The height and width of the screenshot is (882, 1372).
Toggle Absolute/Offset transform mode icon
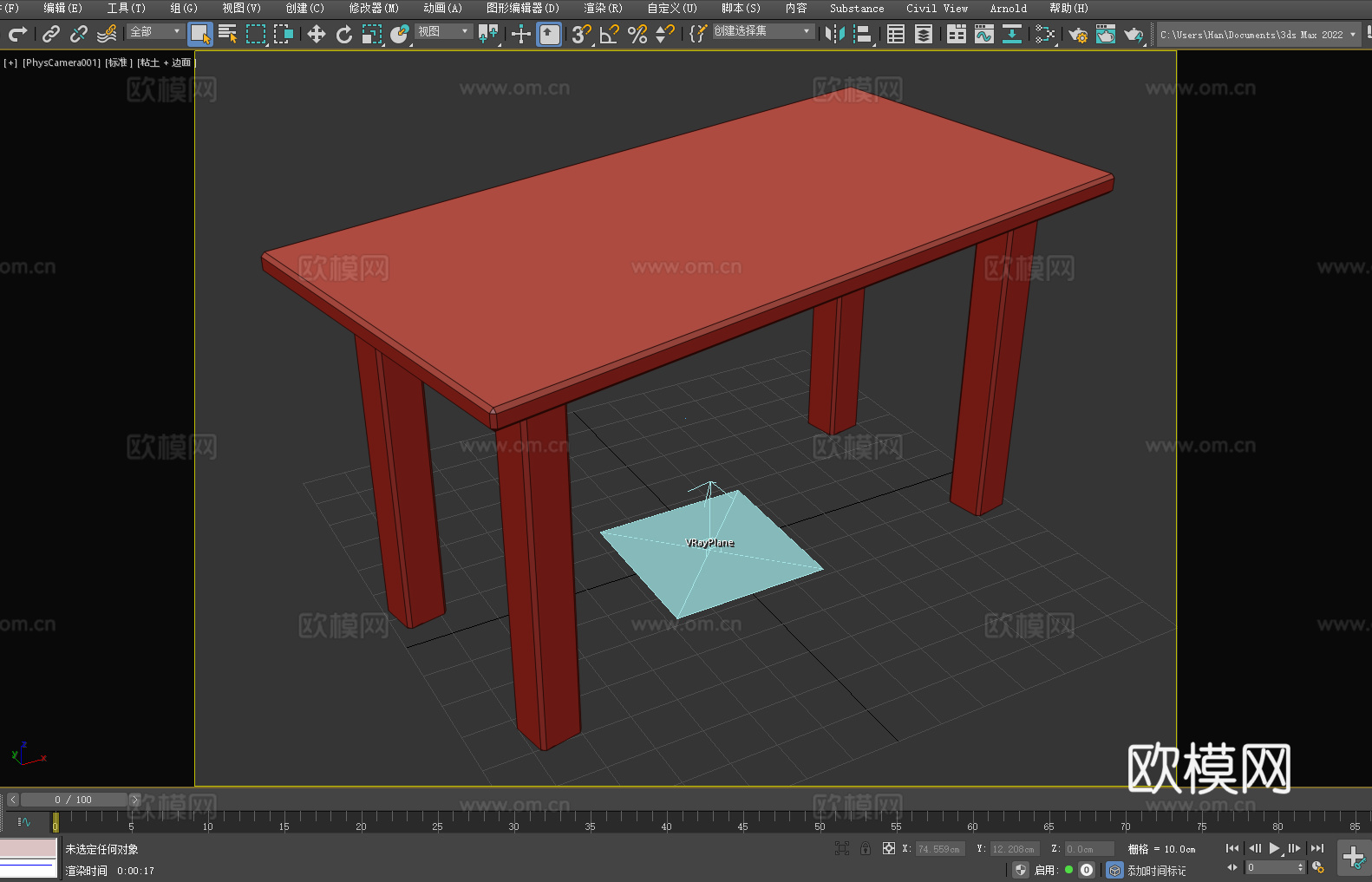point(889,849)
